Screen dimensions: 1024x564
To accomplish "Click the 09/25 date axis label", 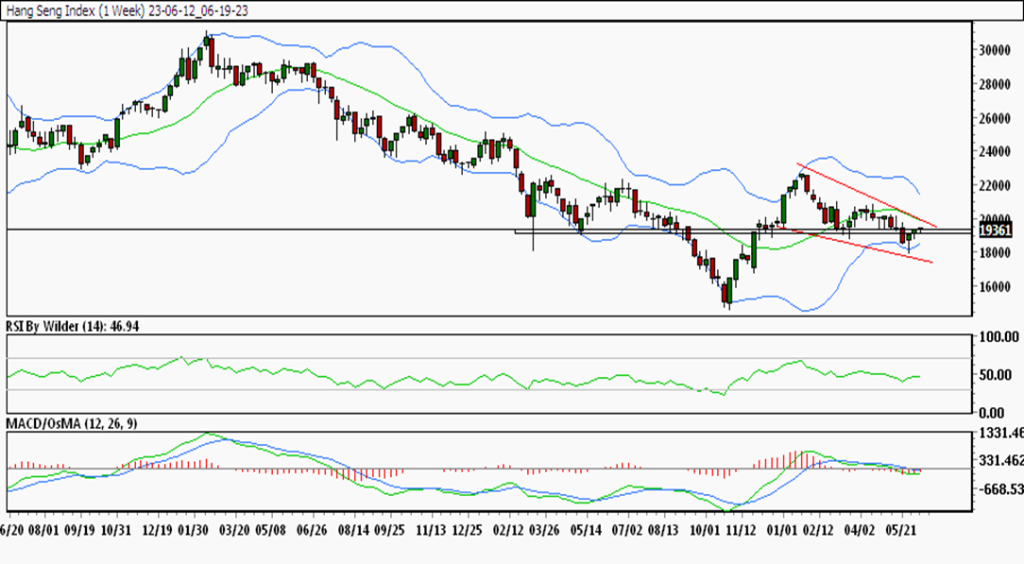I will point(389,529).
